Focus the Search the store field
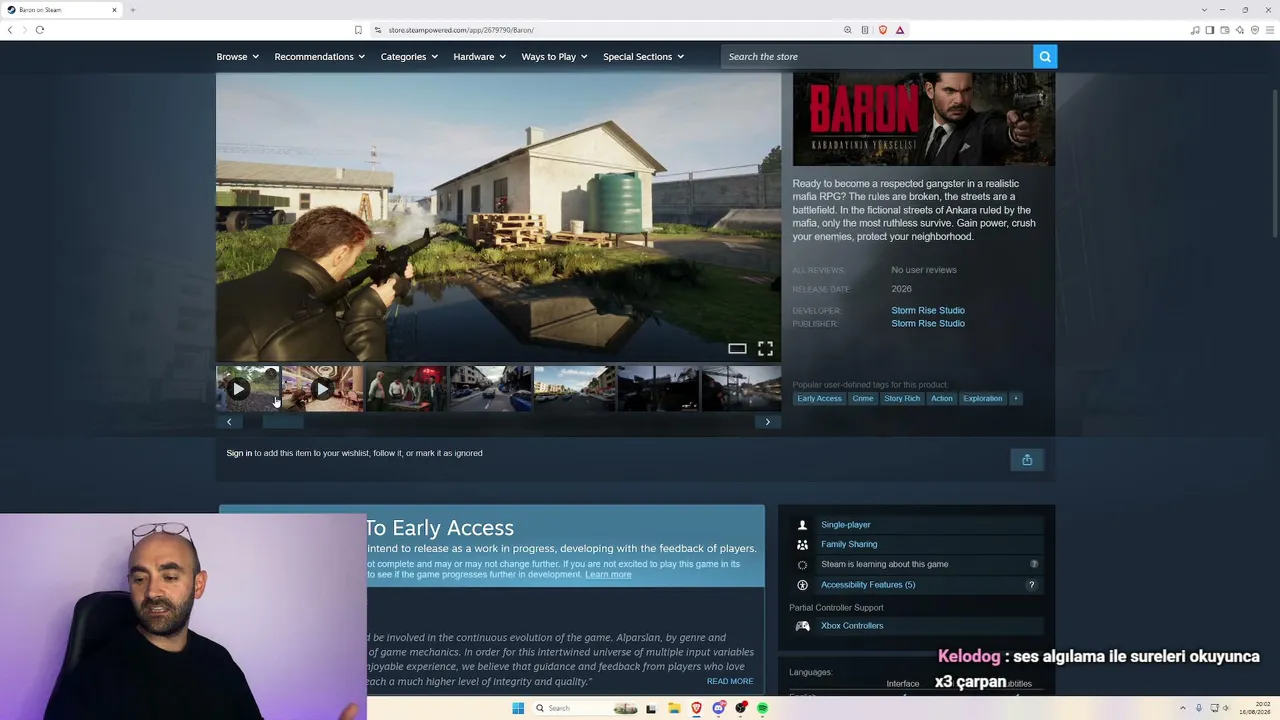Viewport: 1280px width, 720px height. click(877, 57)
